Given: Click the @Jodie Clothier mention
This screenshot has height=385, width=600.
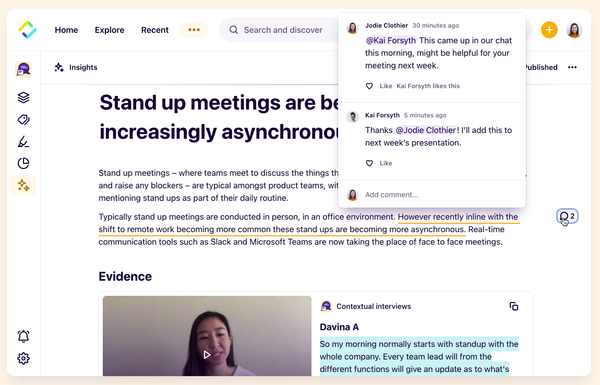Looking at the screenshot, I should [x=426, y=130].
